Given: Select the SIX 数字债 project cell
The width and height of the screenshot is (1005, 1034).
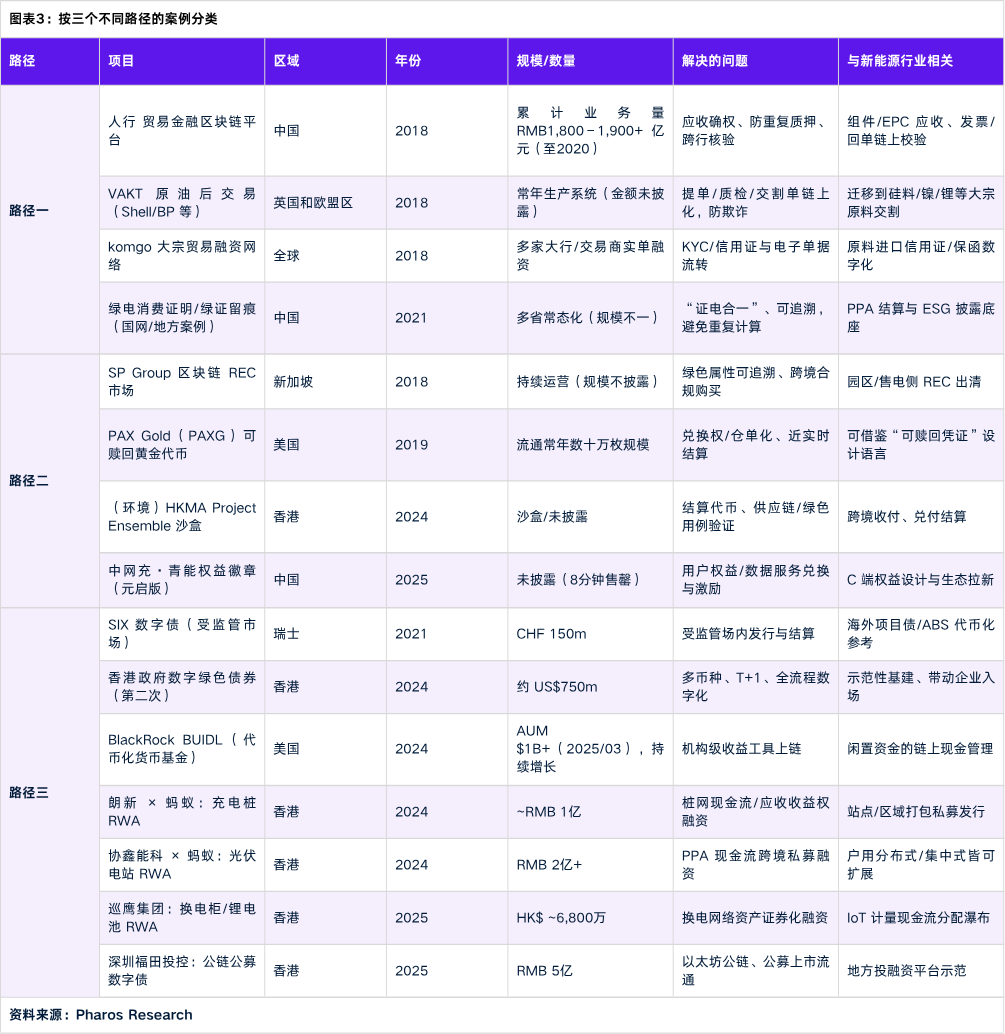Looking at the screenshot, I should (x=180, y=633).
